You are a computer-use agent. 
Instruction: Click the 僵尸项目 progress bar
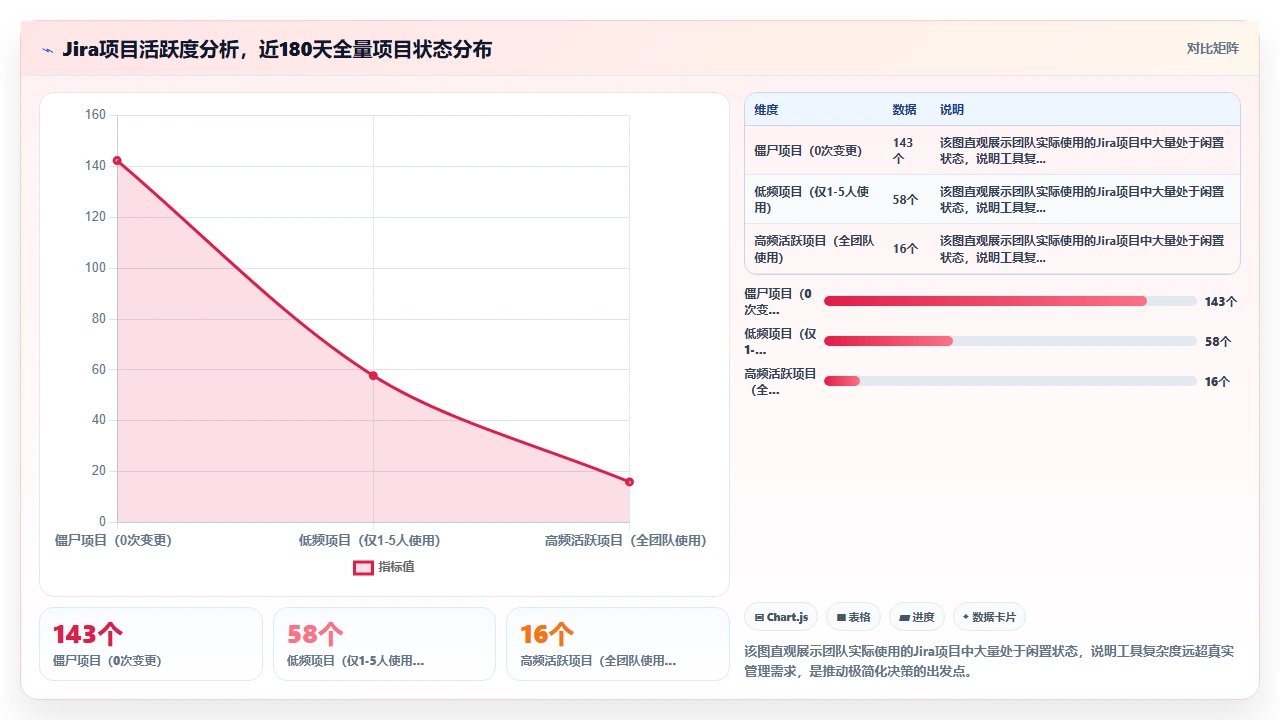(1010, 301)
